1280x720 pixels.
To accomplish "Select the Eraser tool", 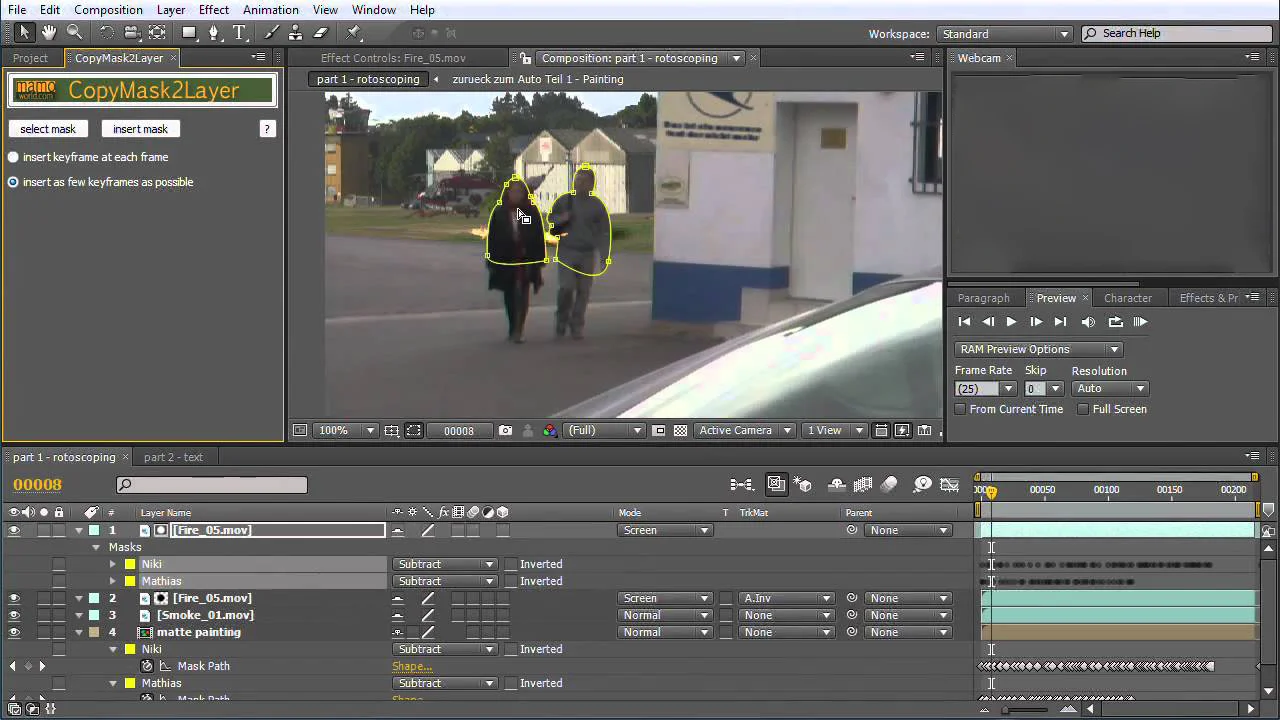I will tap(321, 33).
